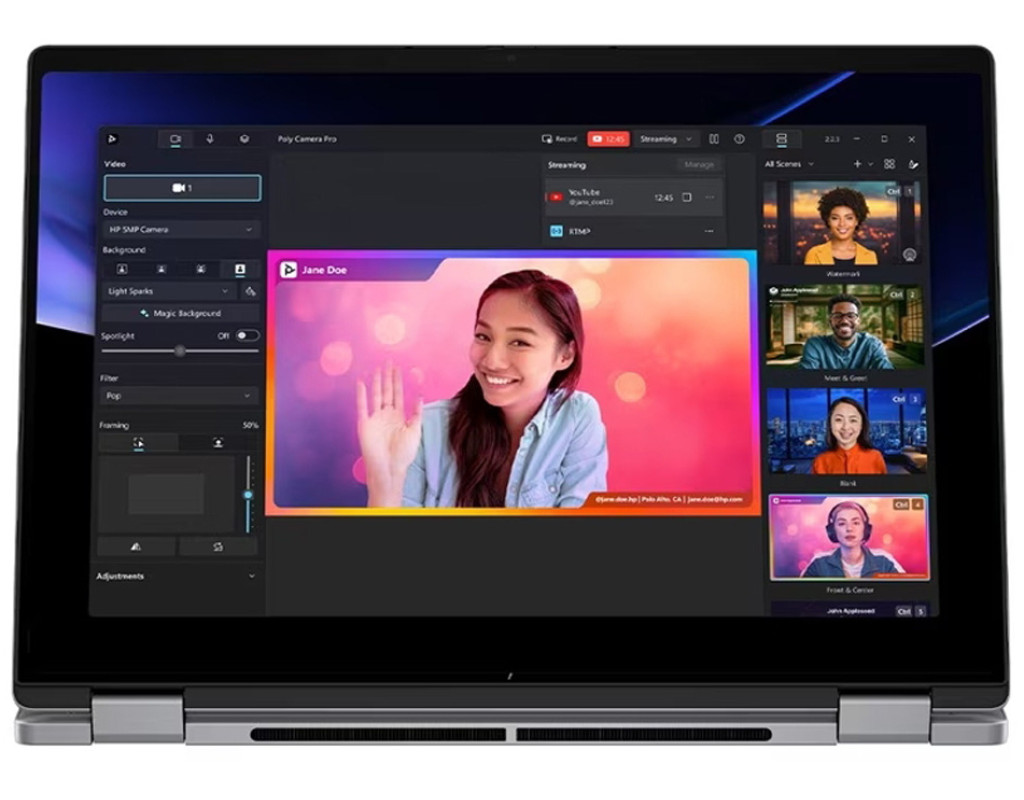Click the scenes panel layout icon
Screen dimensions: 1024x800
[782, 139]
